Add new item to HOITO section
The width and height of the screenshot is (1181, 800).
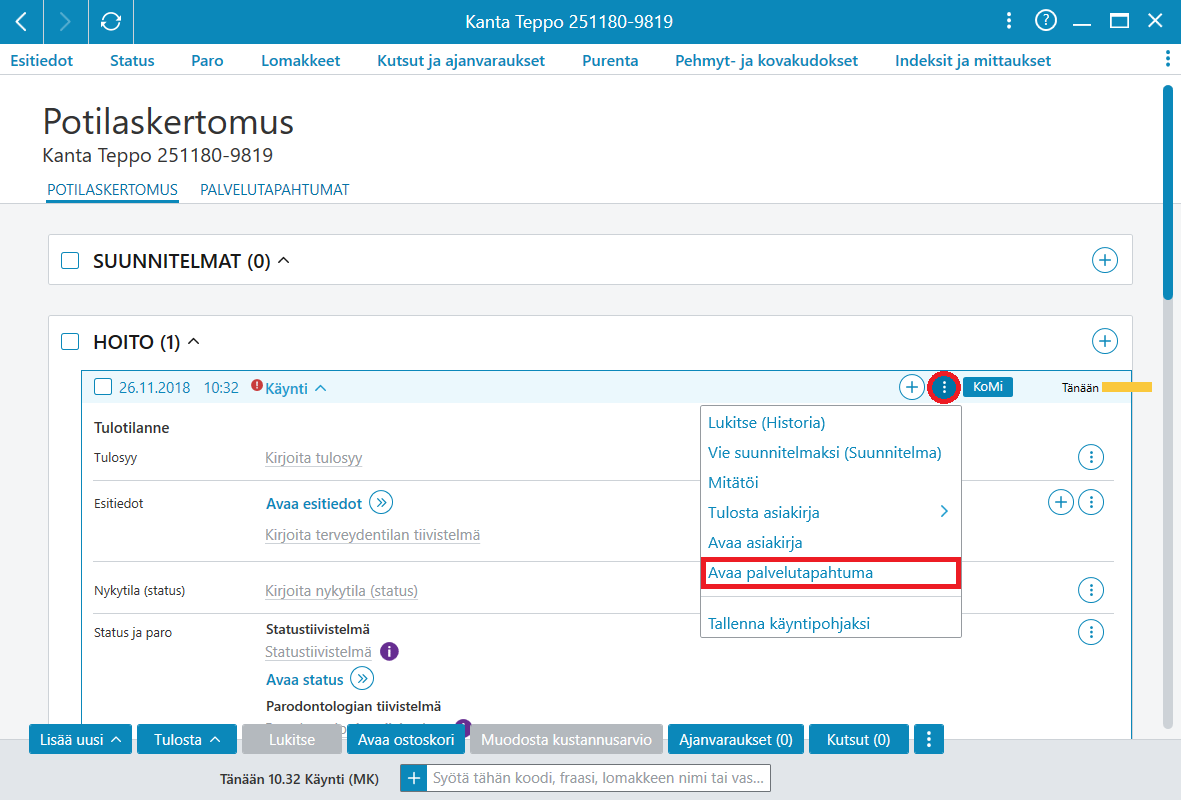[1104, 341]
